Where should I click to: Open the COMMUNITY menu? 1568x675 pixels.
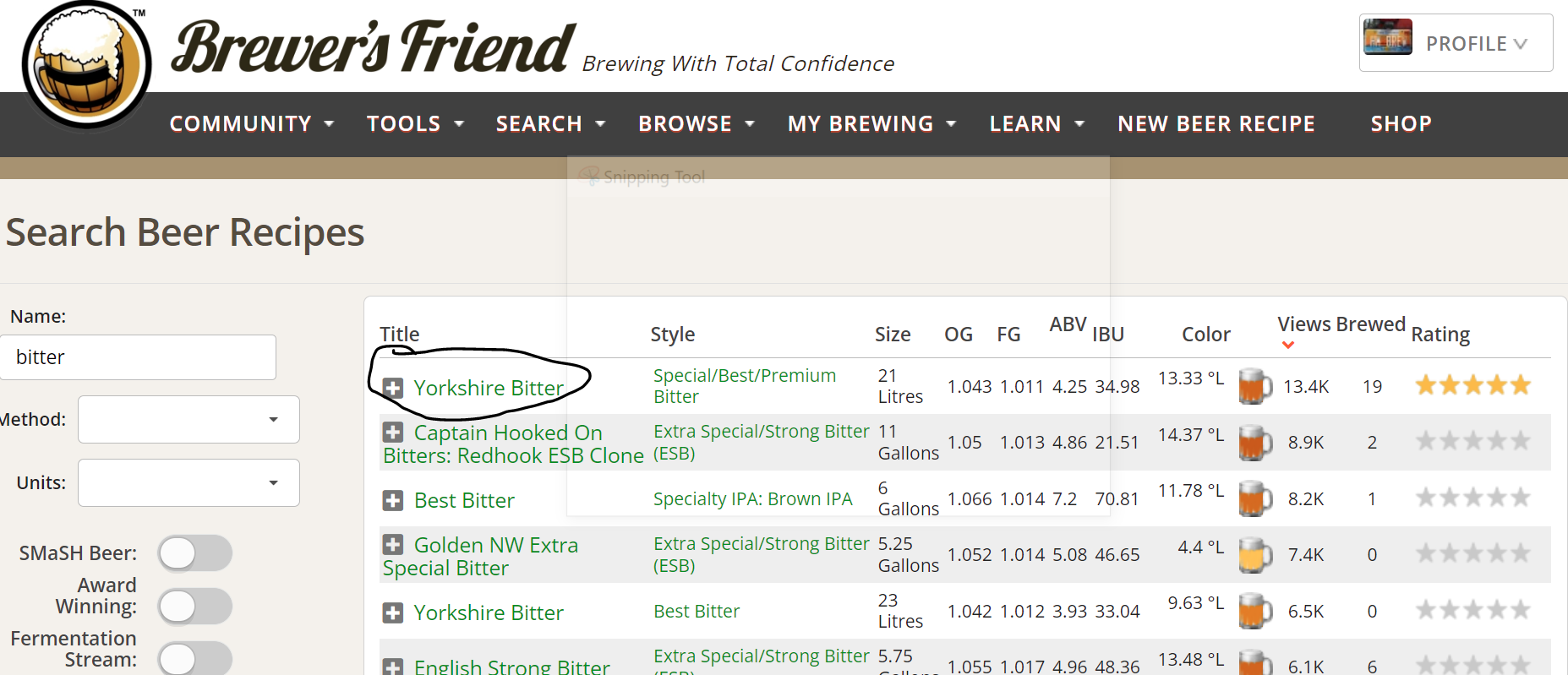tap(252, 124)
